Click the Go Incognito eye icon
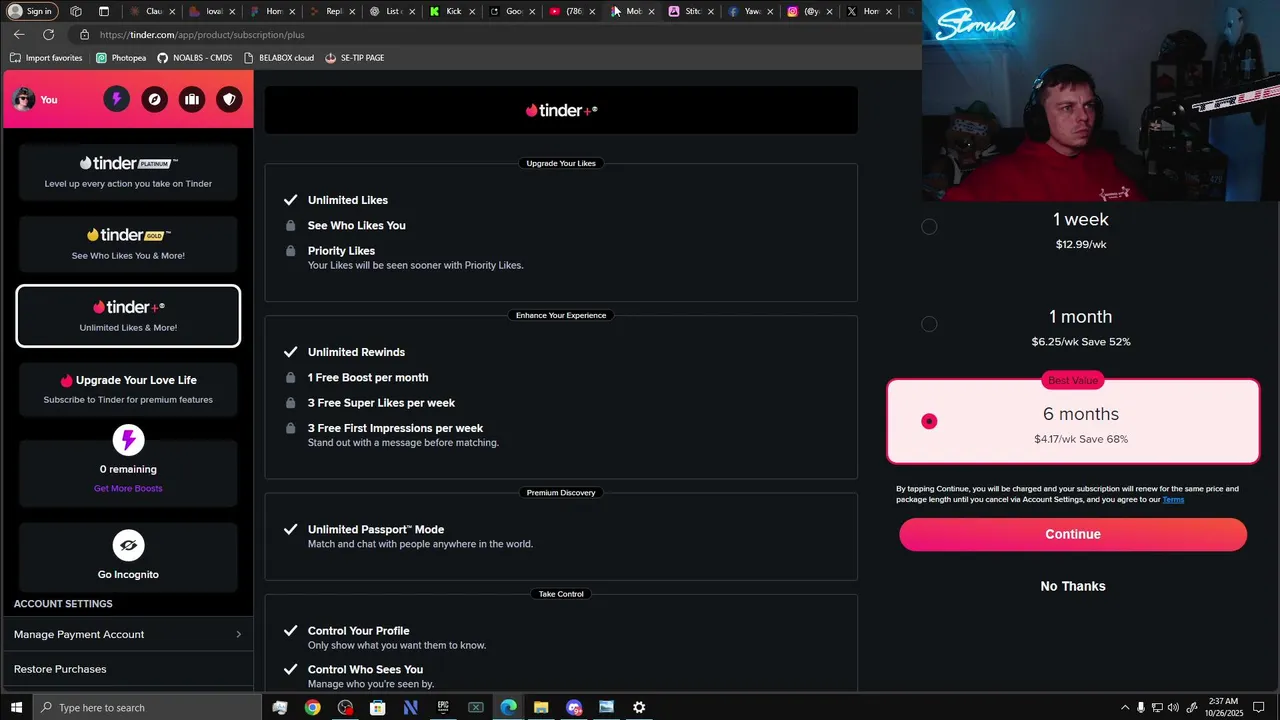1280x720 pixels. (x=128, y=545)
